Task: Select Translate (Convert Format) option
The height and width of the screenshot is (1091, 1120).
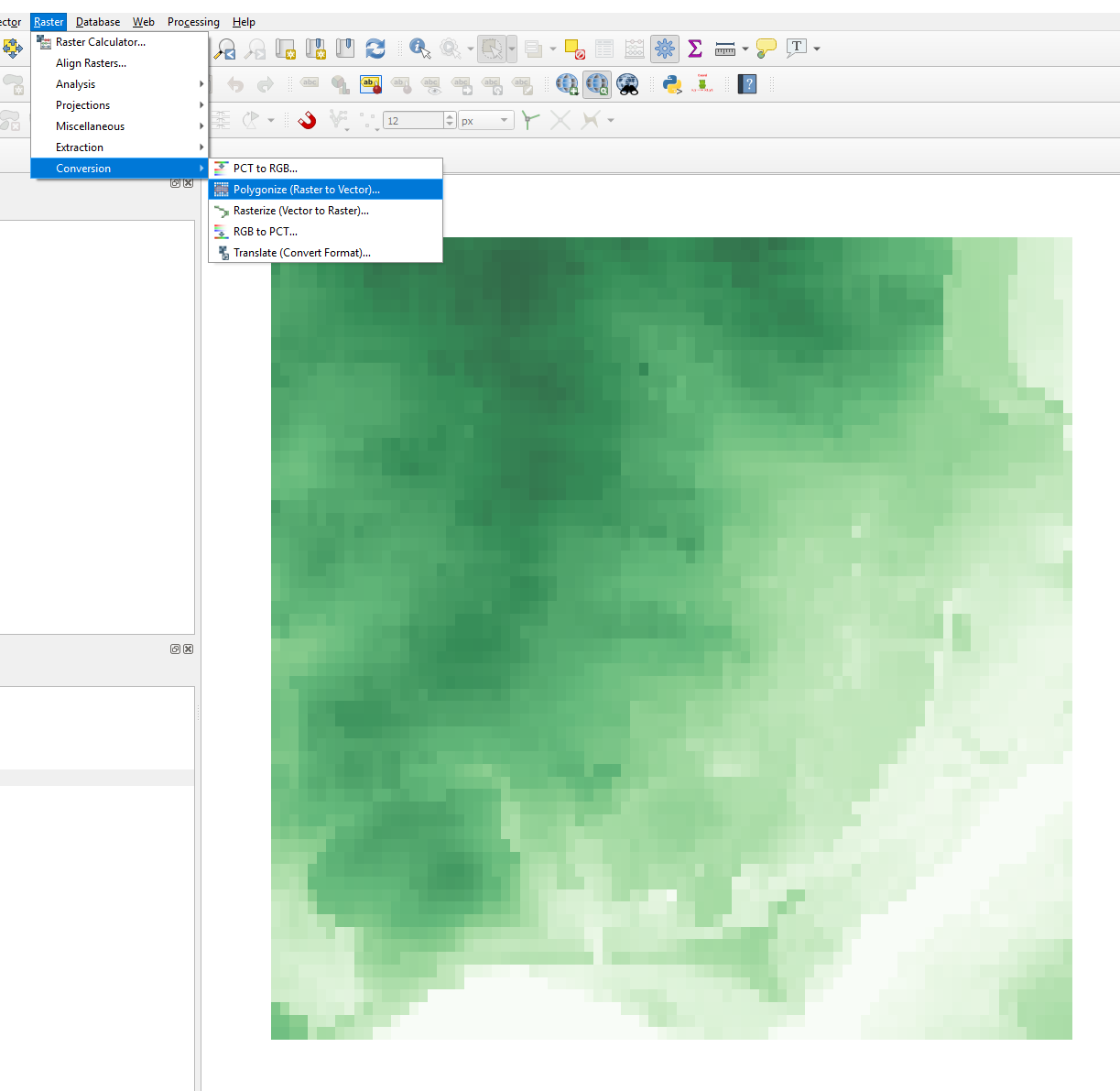Action: (301, 253)
